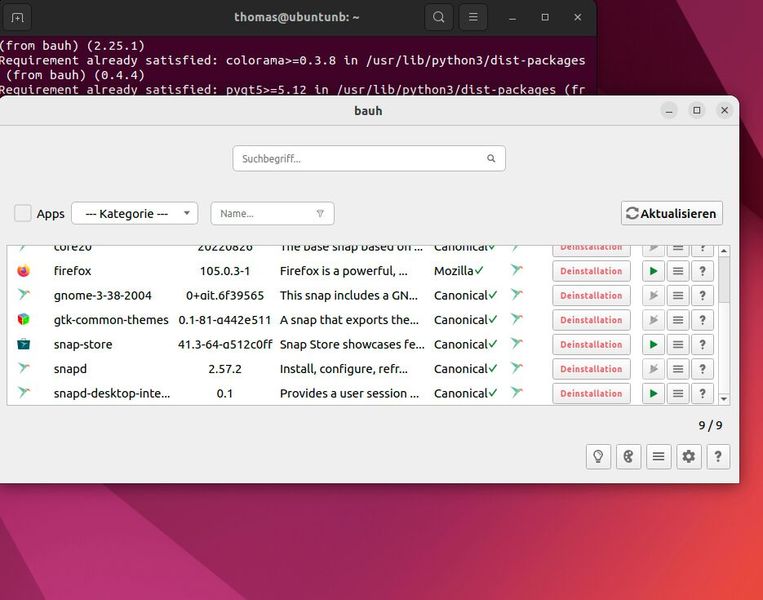763x600 pixels.
Task: Uninstall gtk-common-themes with Deinstallation button
Action: [591, 320]
